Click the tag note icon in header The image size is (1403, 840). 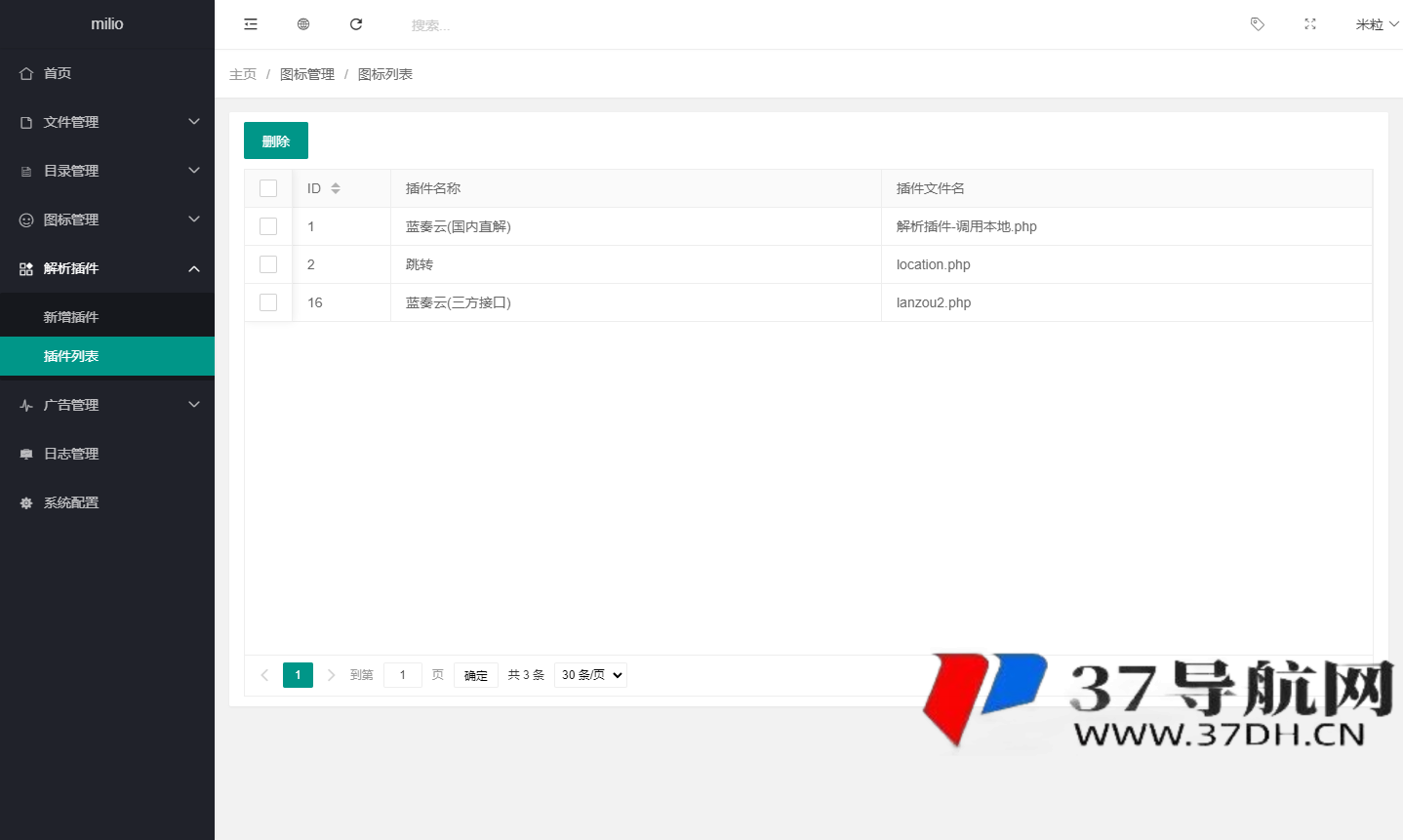[1258, 24]
